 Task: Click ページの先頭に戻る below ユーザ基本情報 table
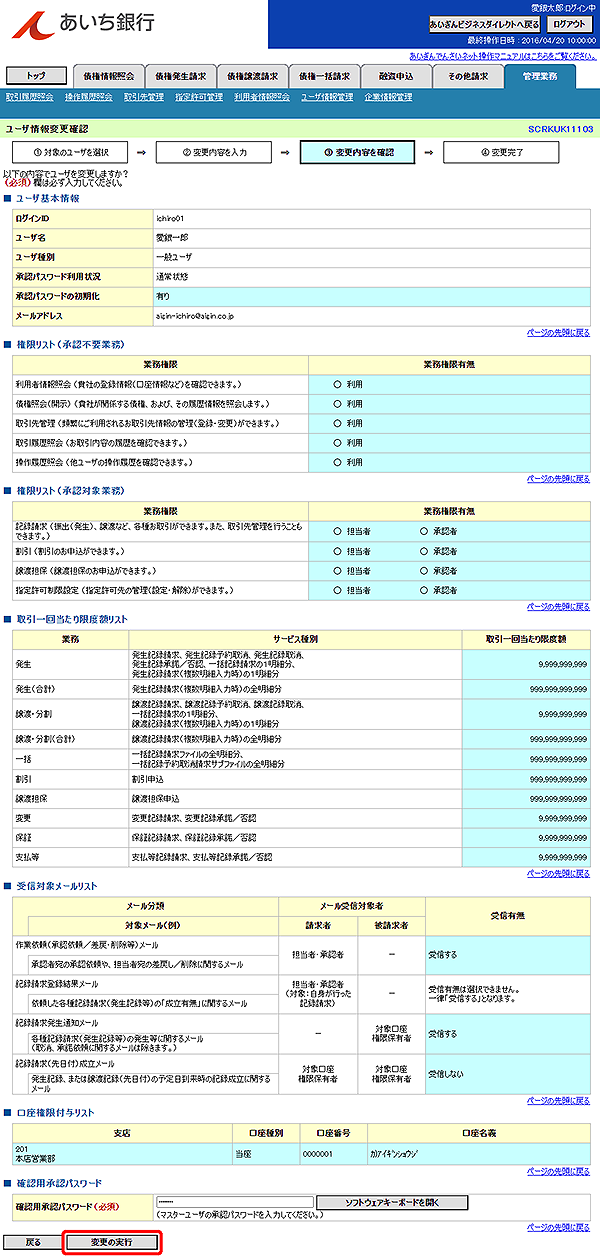[558, 332]
